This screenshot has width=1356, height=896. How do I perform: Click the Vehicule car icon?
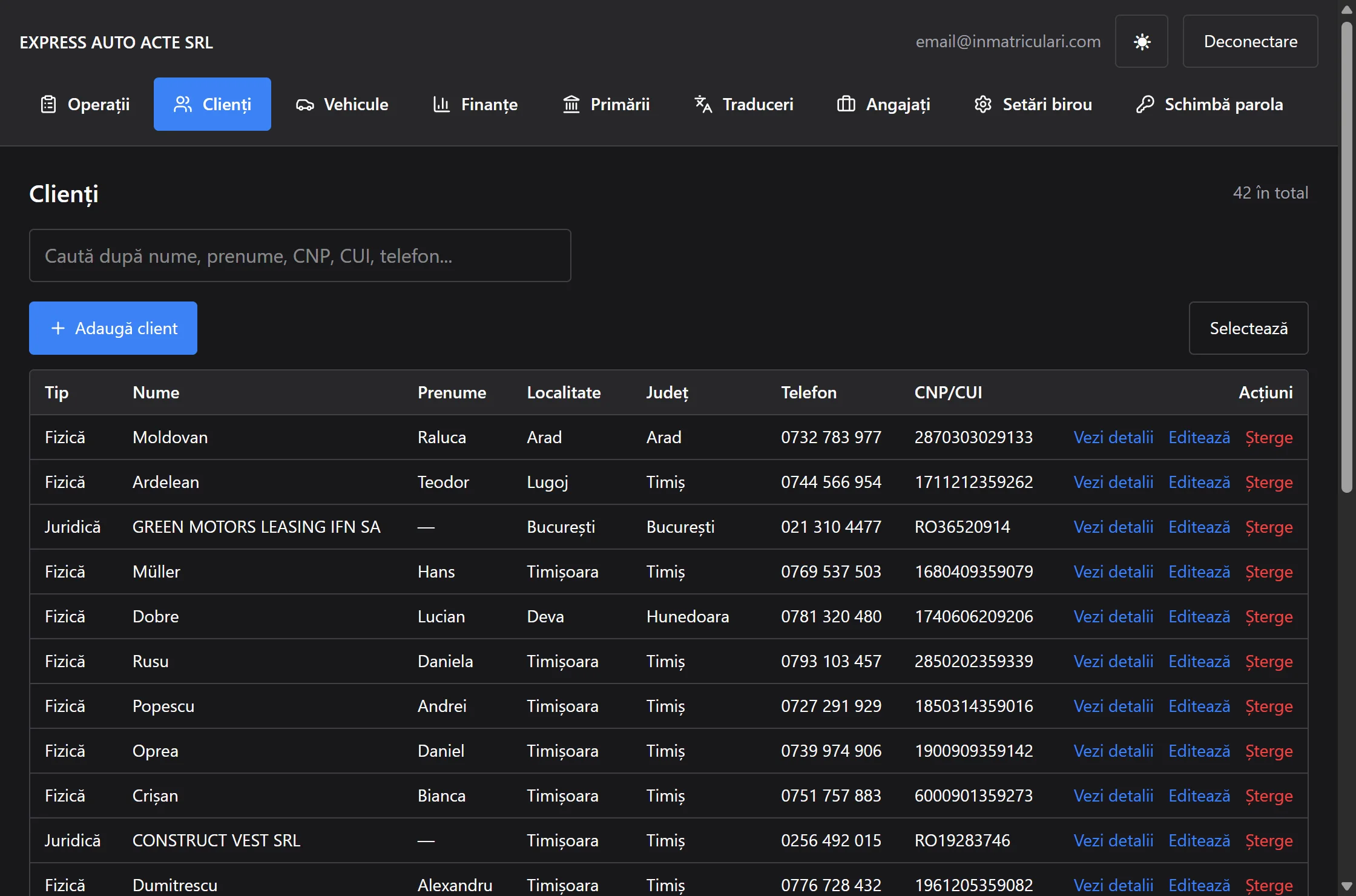[x=304, y=105]
